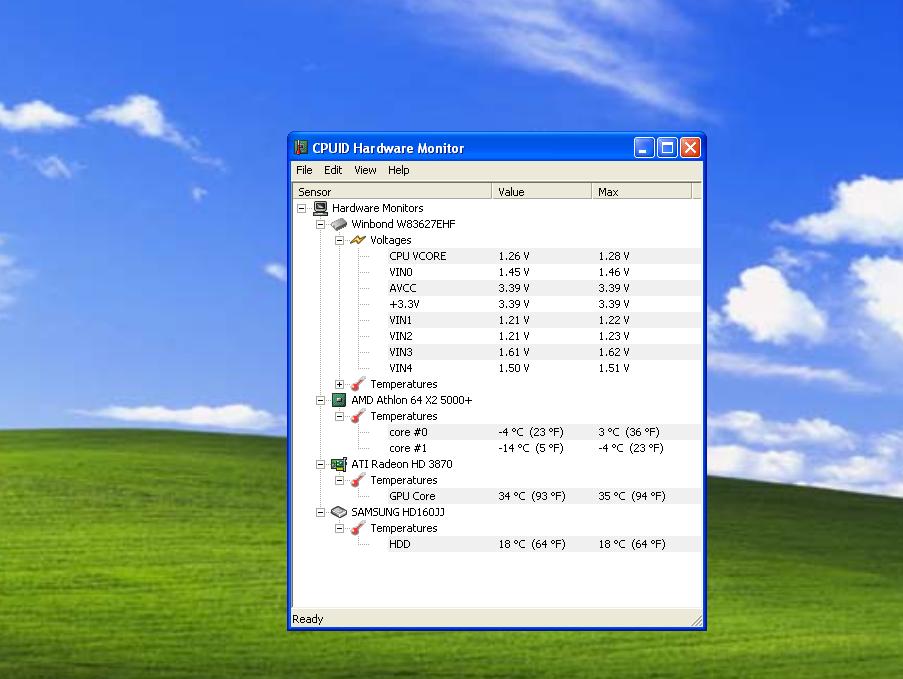Expand the Winbond Temperatures section
Screen dimensions: 903x679
(339, 384)
